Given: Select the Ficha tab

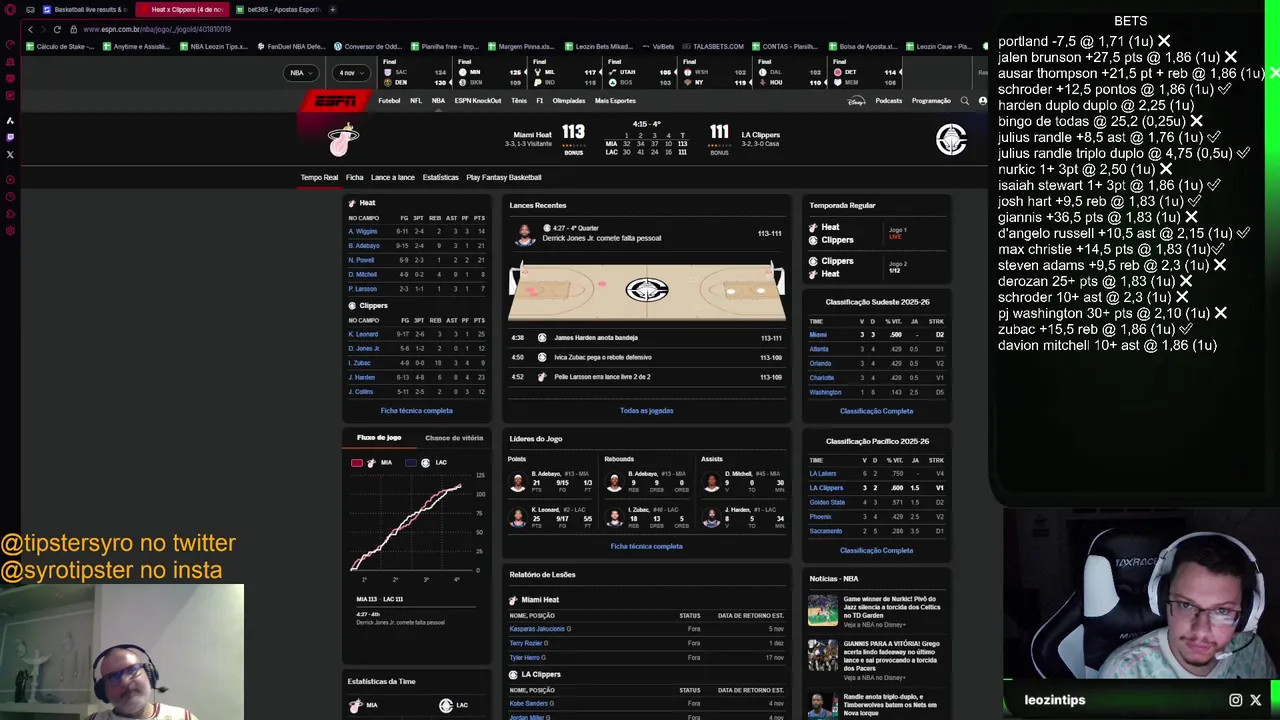Looking at the screenshot, I should coord(355,177).
